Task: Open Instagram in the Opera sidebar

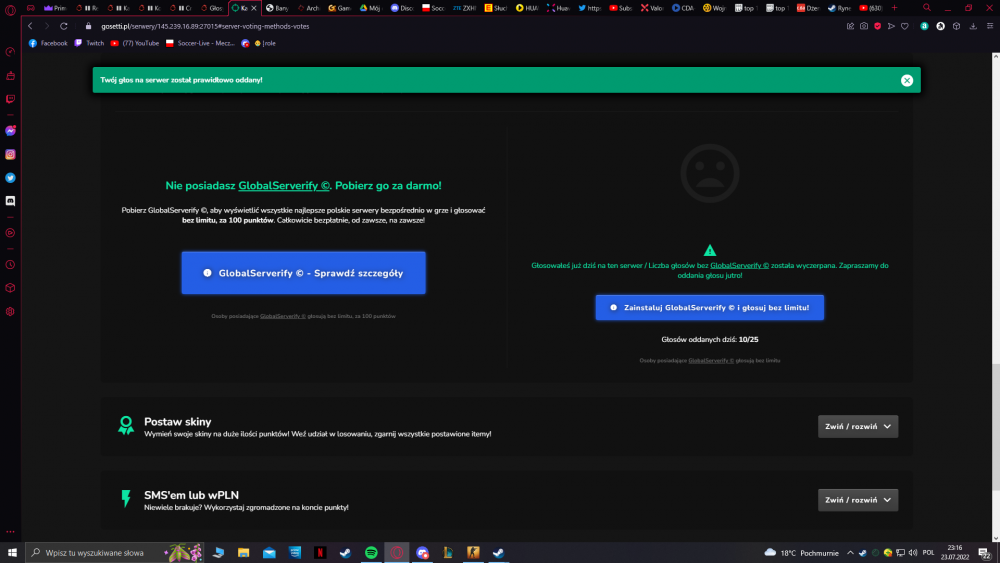Action: point(10,154)
